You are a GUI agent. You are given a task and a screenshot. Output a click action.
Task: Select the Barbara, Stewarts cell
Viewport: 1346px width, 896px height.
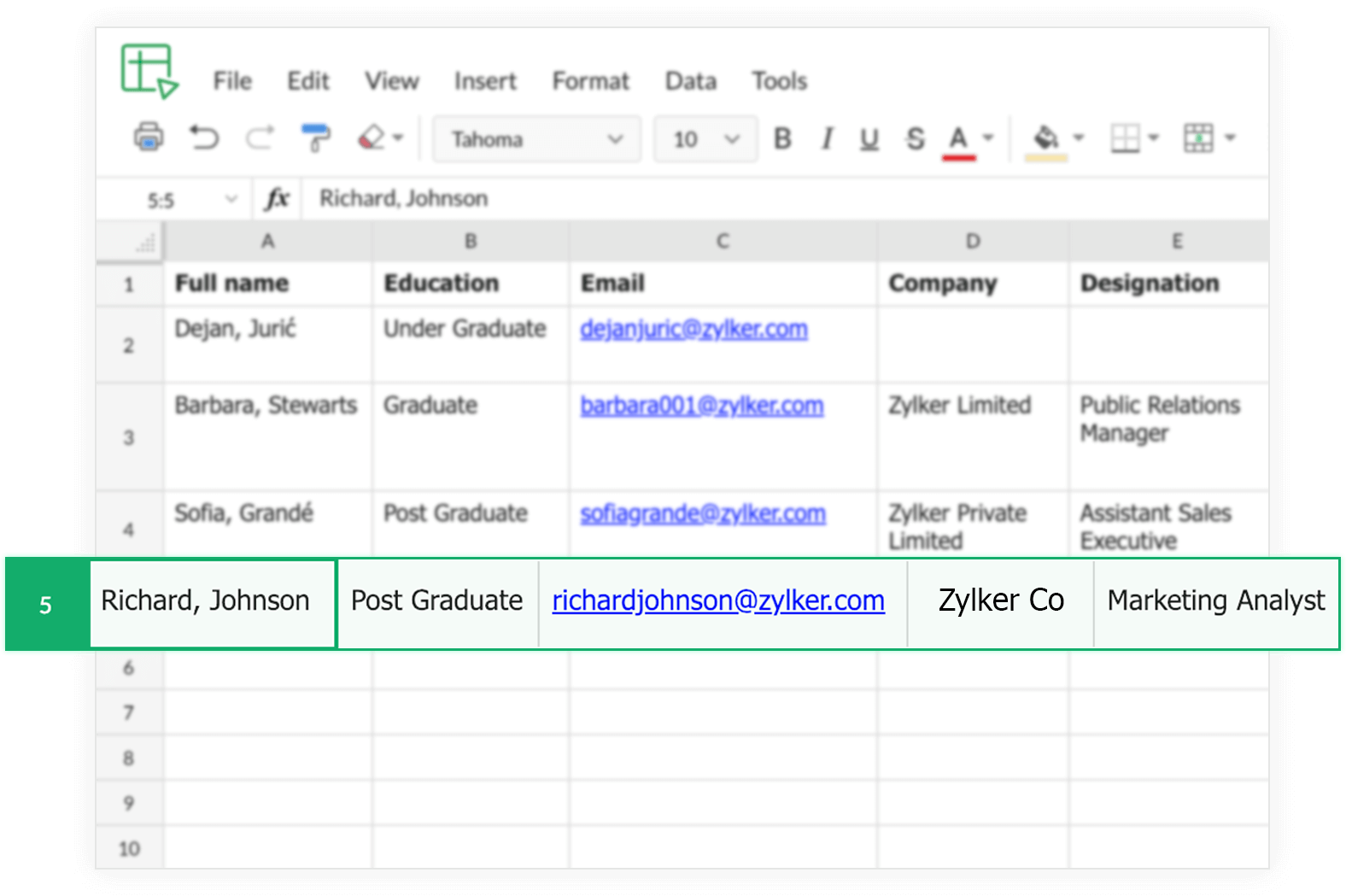coord(268,437)
